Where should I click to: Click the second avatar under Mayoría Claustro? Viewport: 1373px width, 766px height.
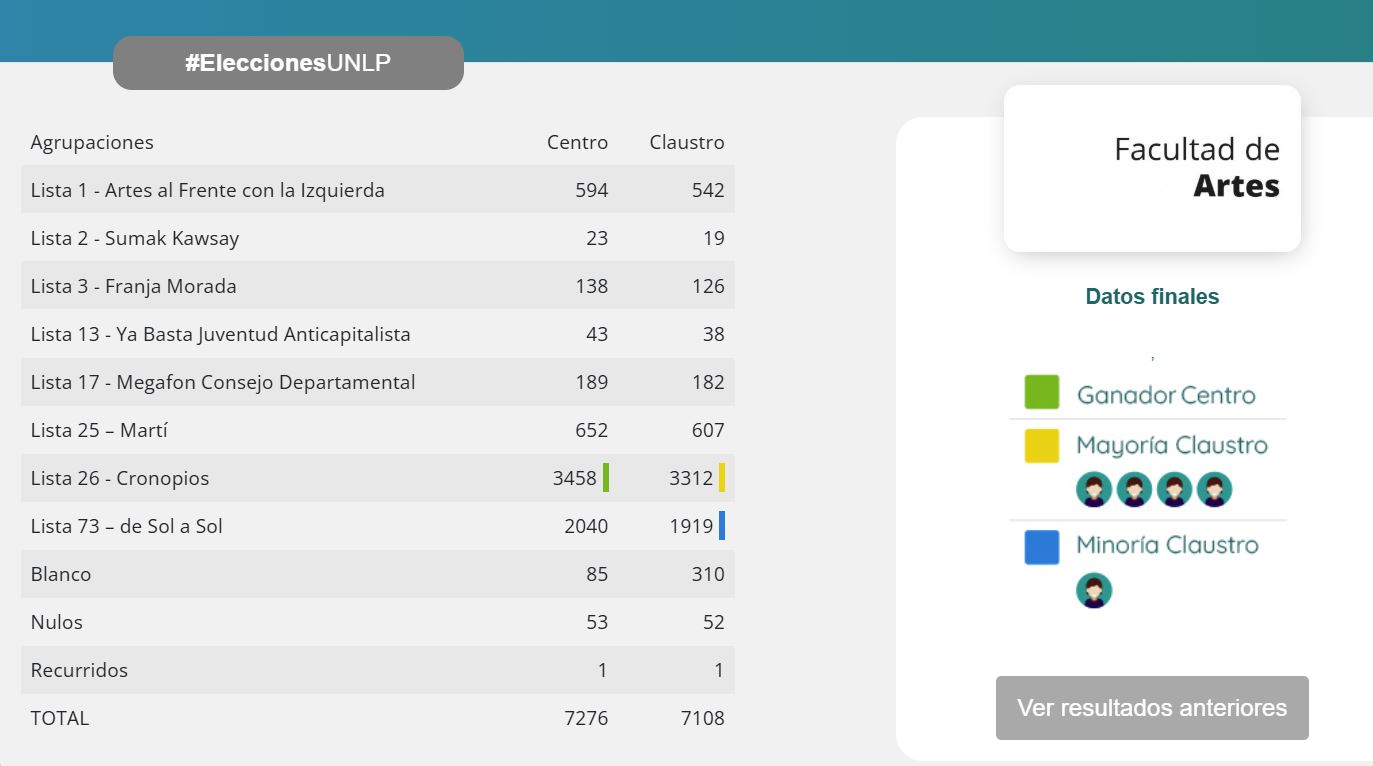1134,490
